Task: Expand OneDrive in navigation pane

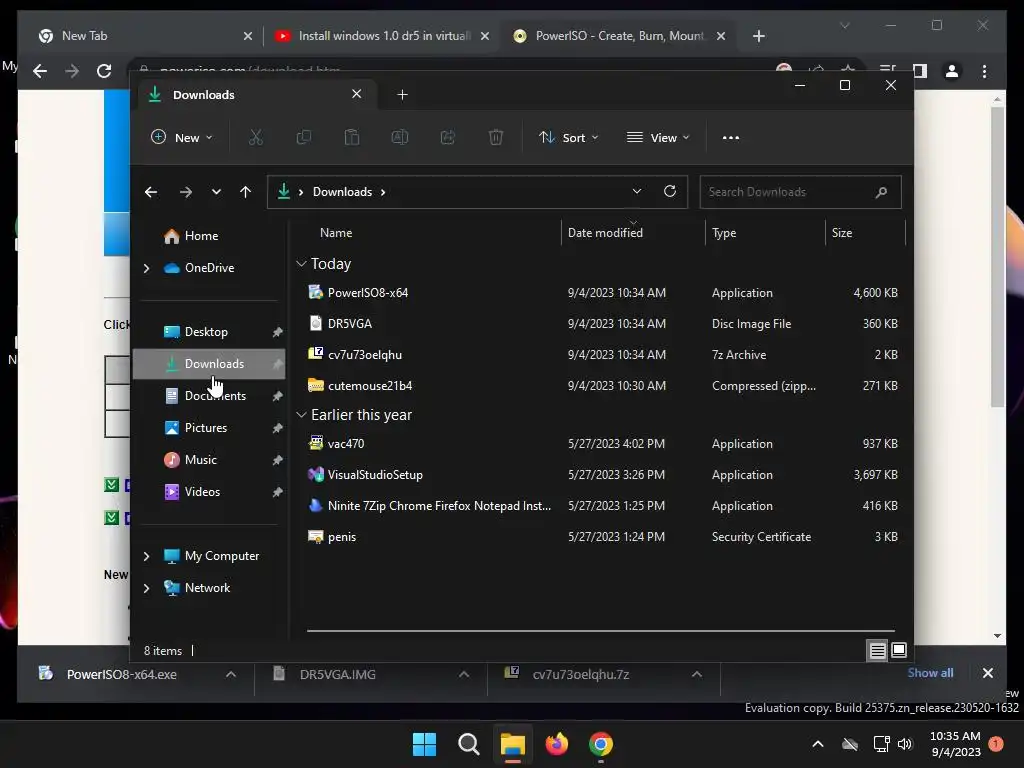Action: (x=146, y=268)
